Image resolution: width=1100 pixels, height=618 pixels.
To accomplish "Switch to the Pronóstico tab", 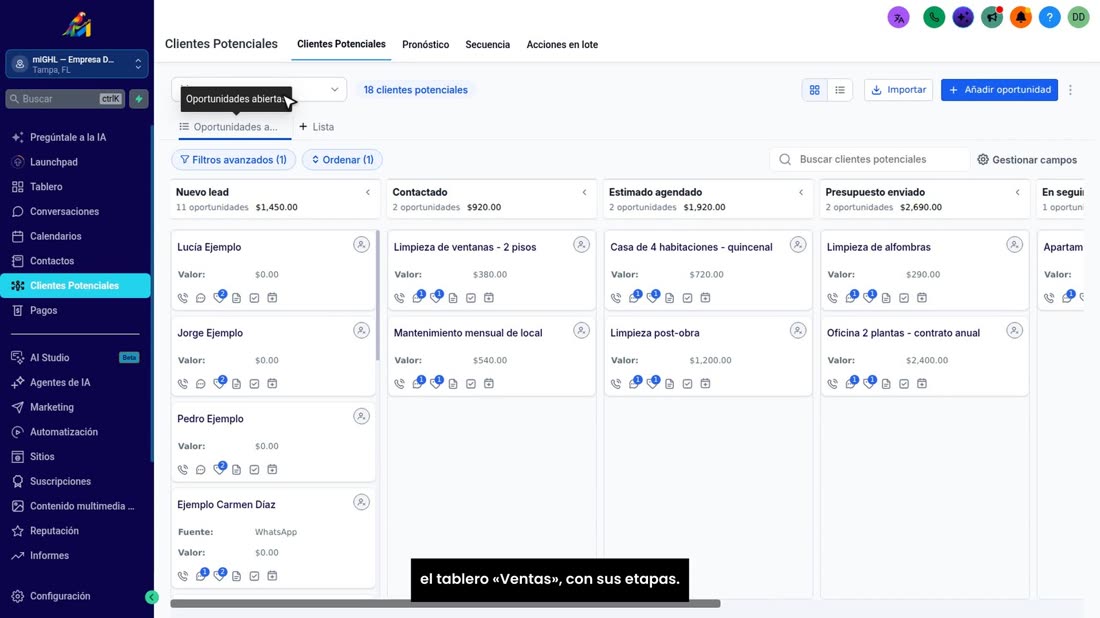I will pos(425,44).
